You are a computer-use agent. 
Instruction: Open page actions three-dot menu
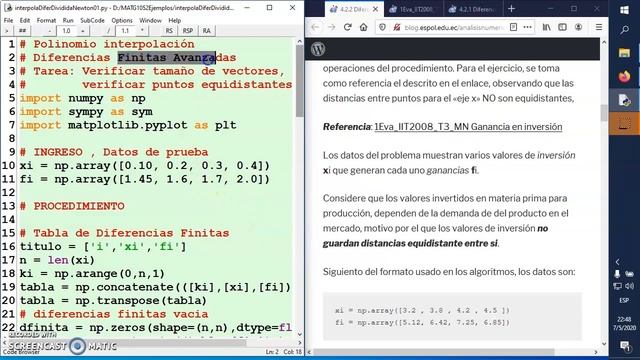pyautogui.click(x=527, y=27)
